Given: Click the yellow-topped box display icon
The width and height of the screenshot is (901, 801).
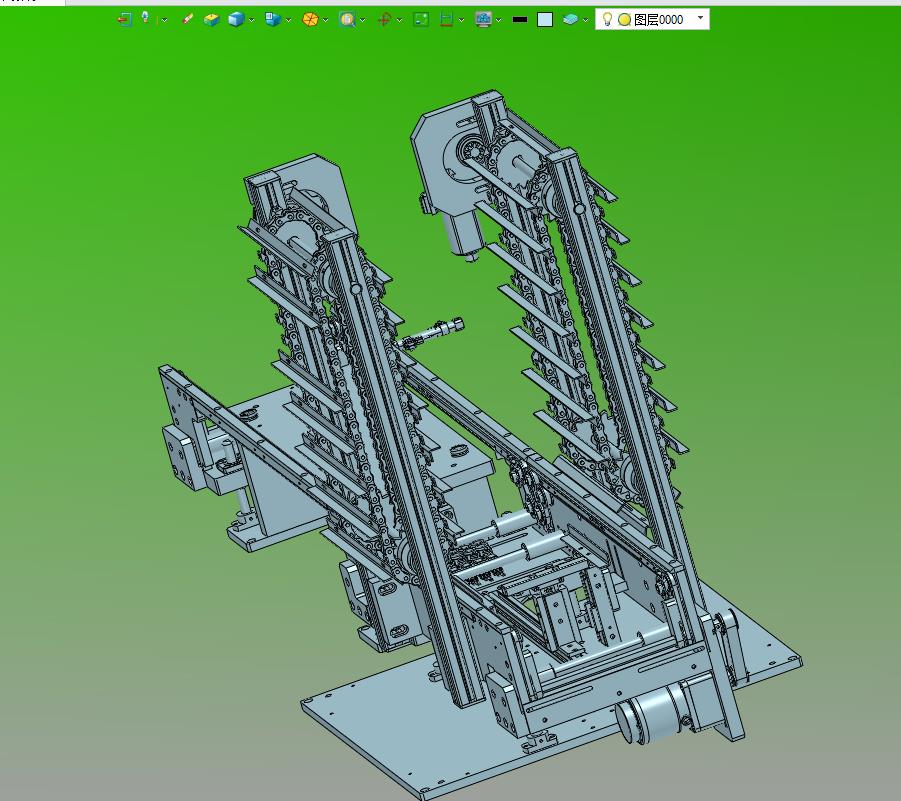Looking at the screenshot, I should click(211, 20).
